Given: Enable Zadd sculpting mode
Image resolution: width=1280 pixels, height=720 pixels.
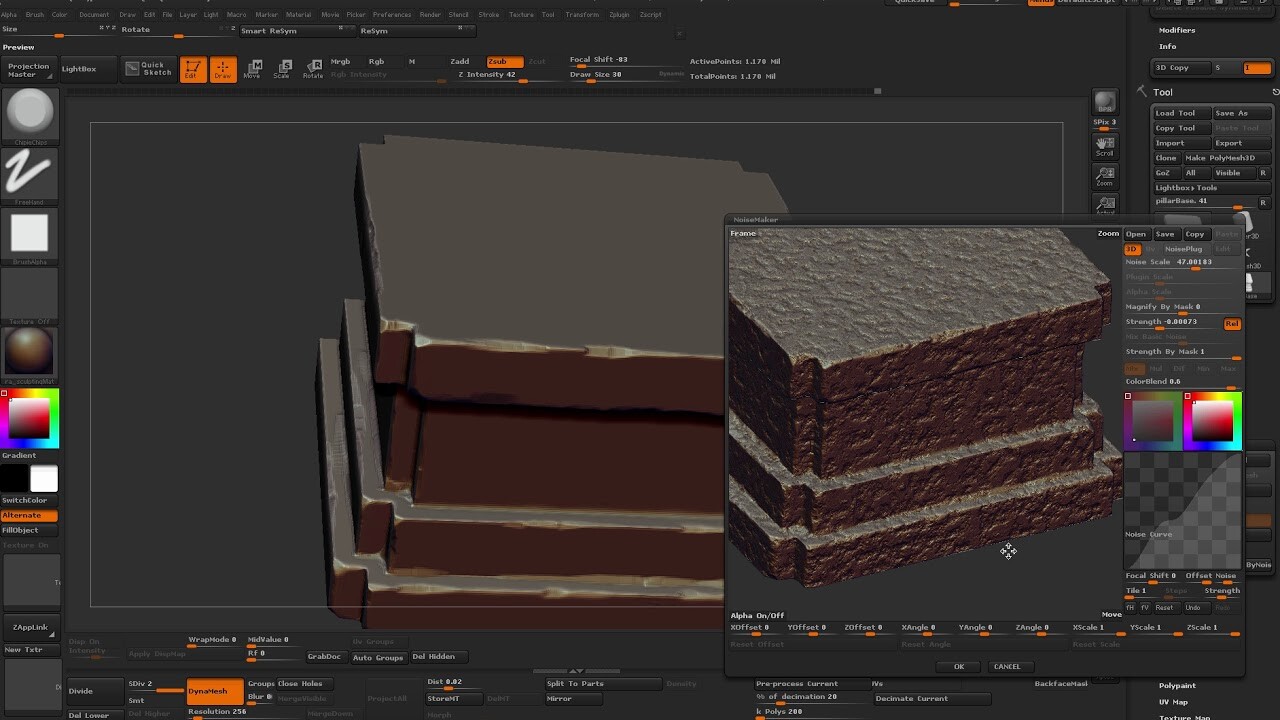Looking at the screenshot, I should tap(459, 61).
